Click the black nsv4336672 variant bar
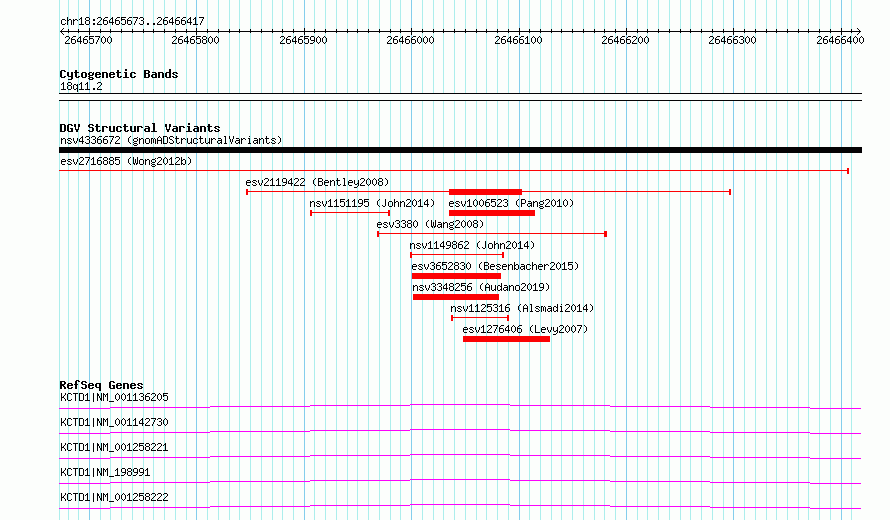Viewport: 890px width, 520px height. (460, 150)
